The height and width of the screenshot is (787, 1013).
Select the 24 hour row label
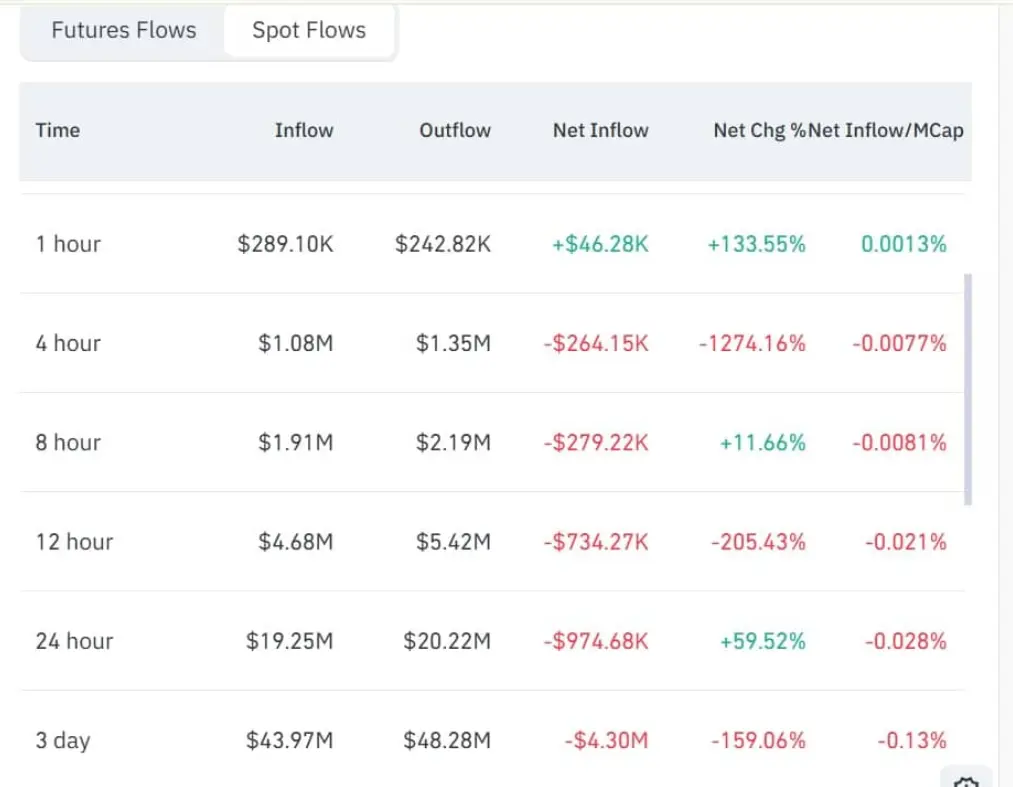pos(74,641)
